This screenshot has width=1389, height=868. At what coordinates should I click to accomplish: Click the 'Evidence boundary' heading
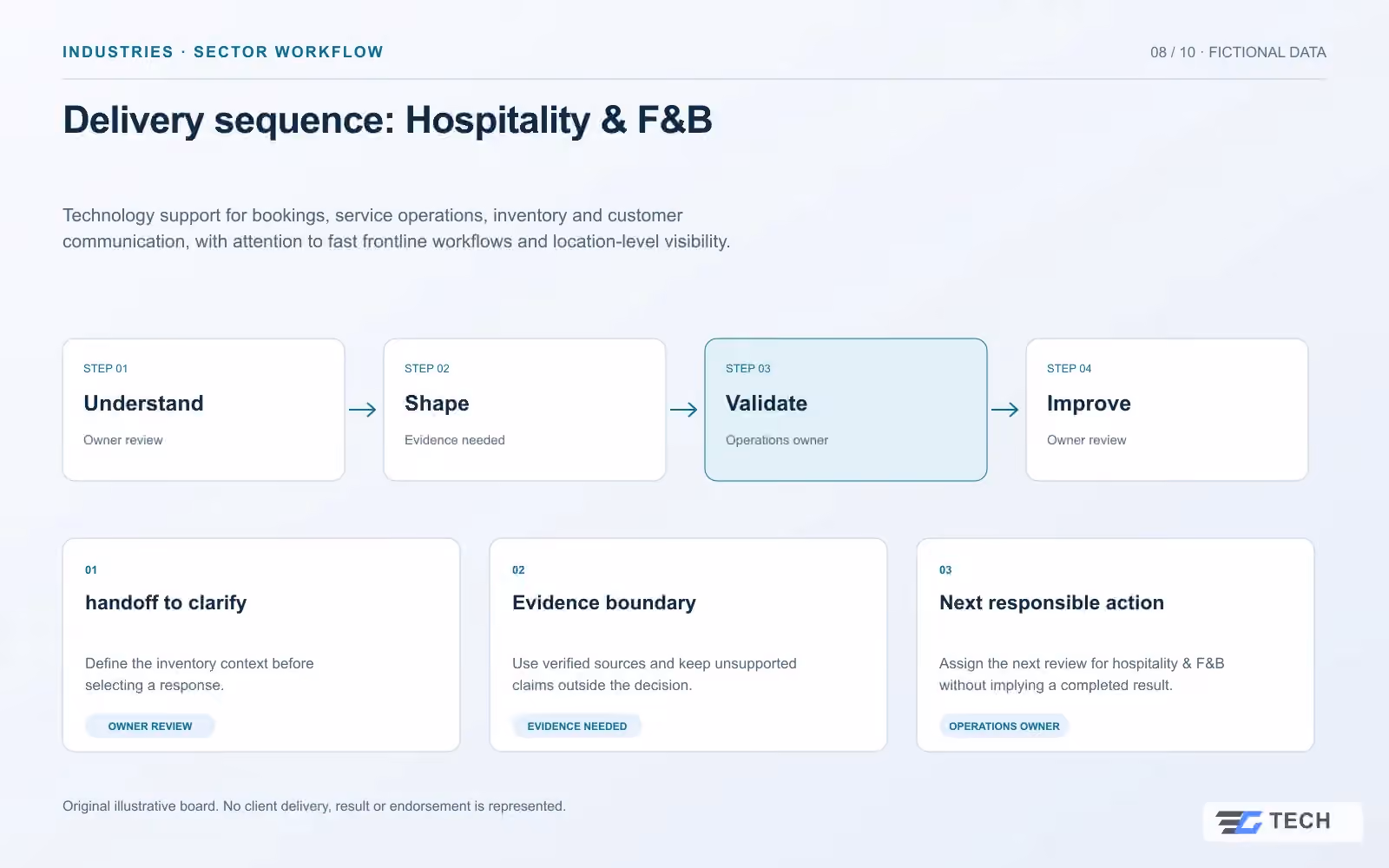604,602
